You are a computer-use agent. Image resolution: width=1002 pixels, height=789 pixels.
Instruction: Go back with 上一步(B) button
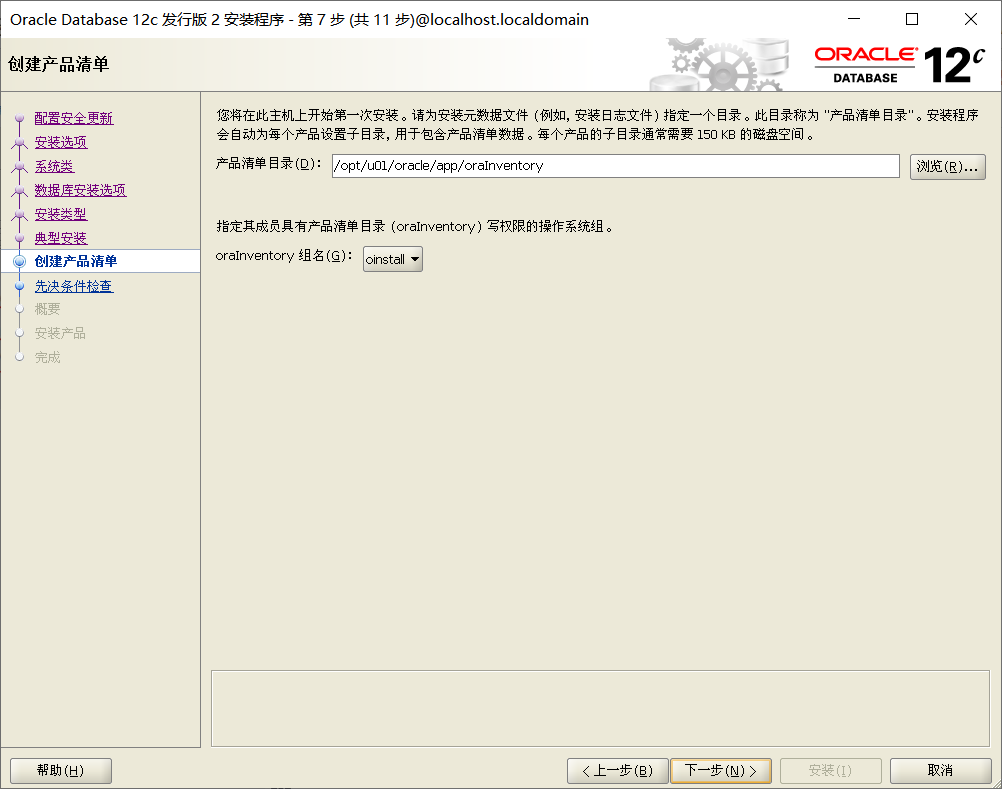point(617,770)
